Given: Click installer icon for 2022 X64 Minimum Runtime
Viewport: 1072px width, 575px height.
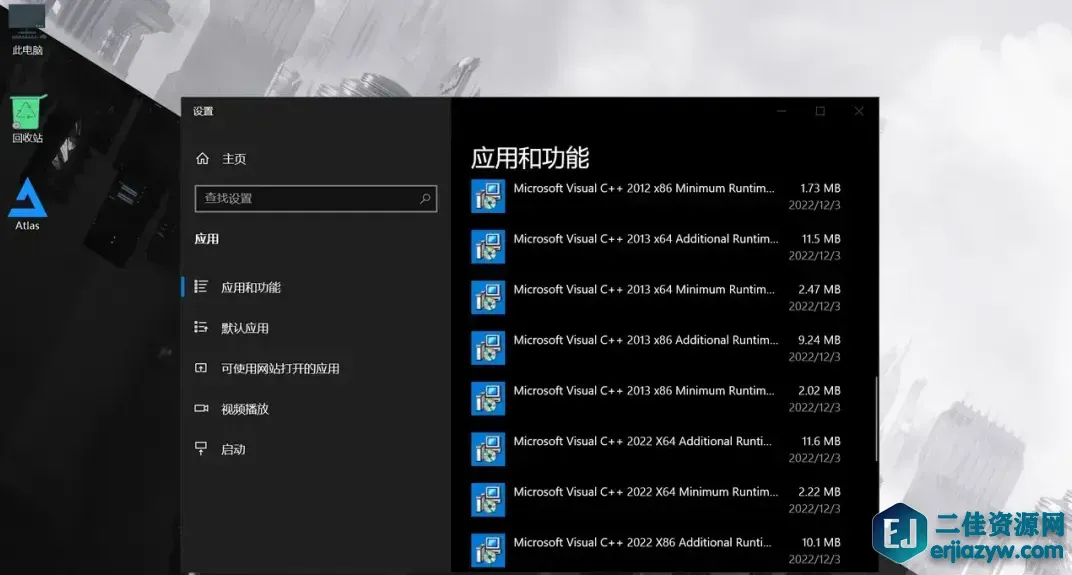Looking at the screenshot, I should tap(488, 500).
